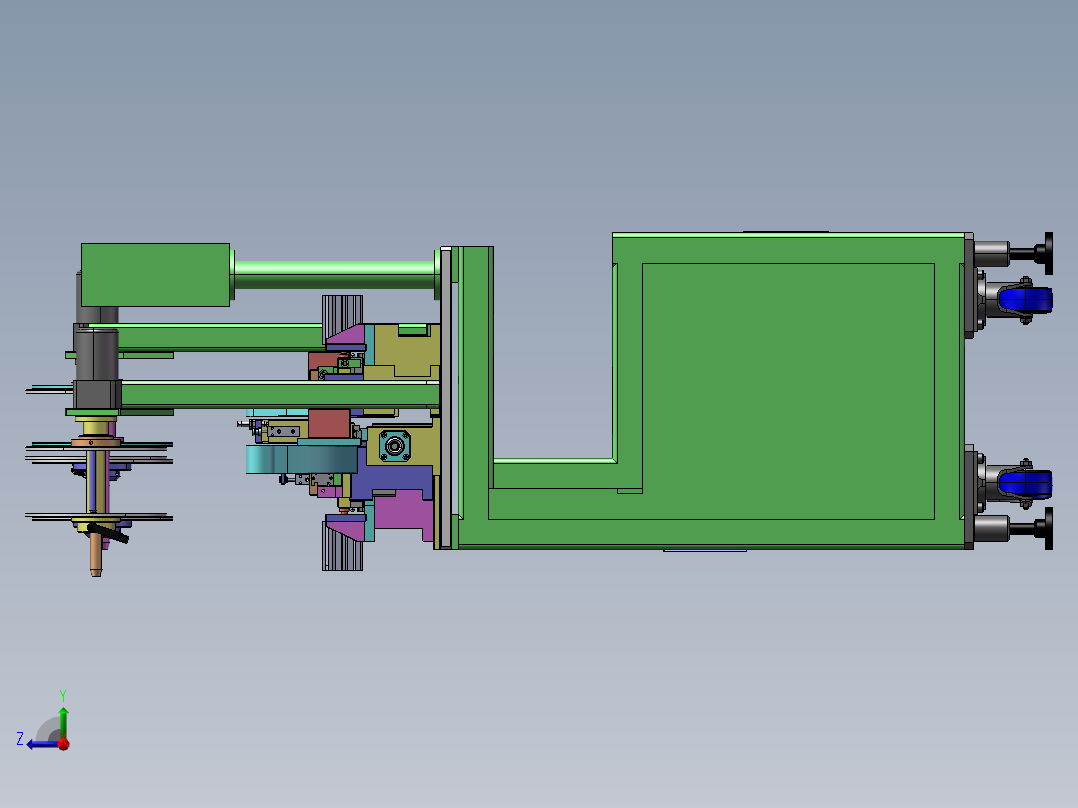Select the light green cylinder rod
This screenshot has height=808, width=1078.
[334, 274]
